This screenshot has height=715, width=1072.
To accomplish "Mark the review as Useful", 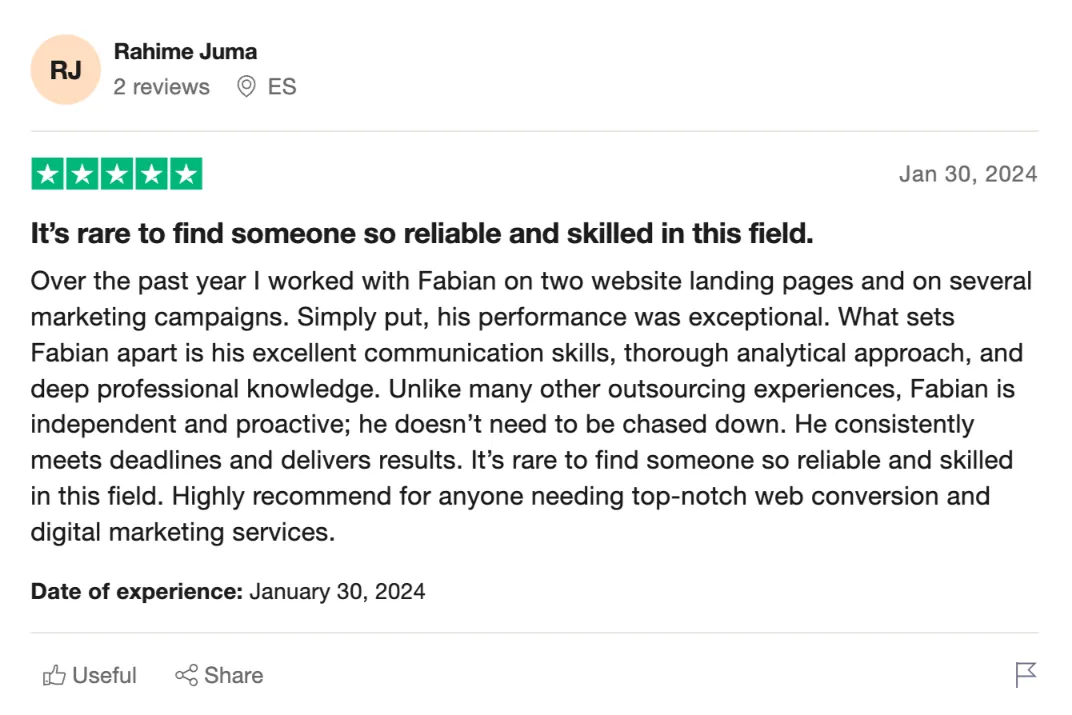I will pyautogui.click(x=104, y=676).
